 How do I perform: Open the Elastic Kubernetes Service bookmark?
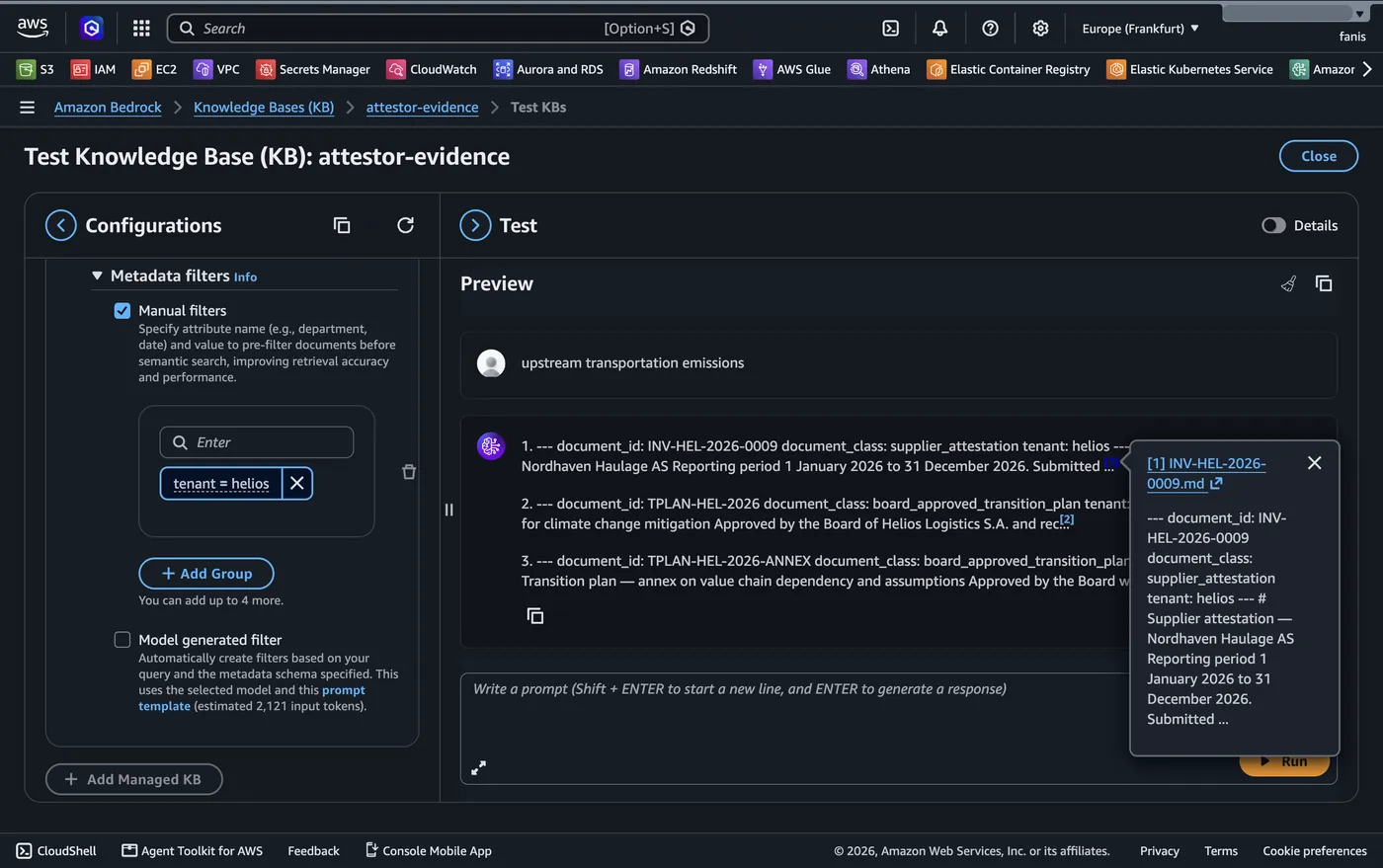pyautogui.click(x=1190, y=69)
